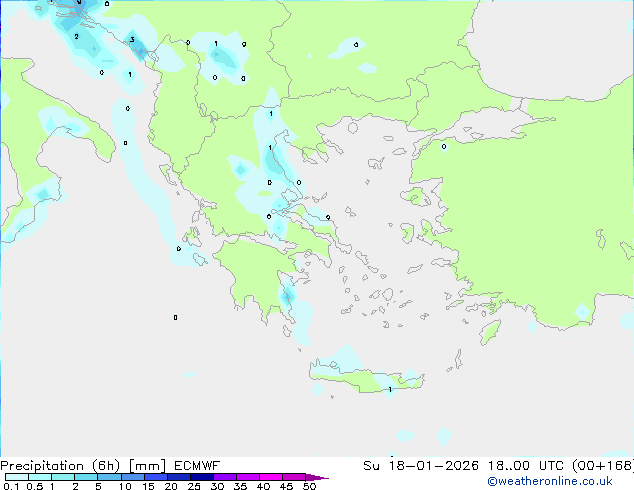
Task: Click the dark navy 25–30 legend swatch
Action: 202,477
